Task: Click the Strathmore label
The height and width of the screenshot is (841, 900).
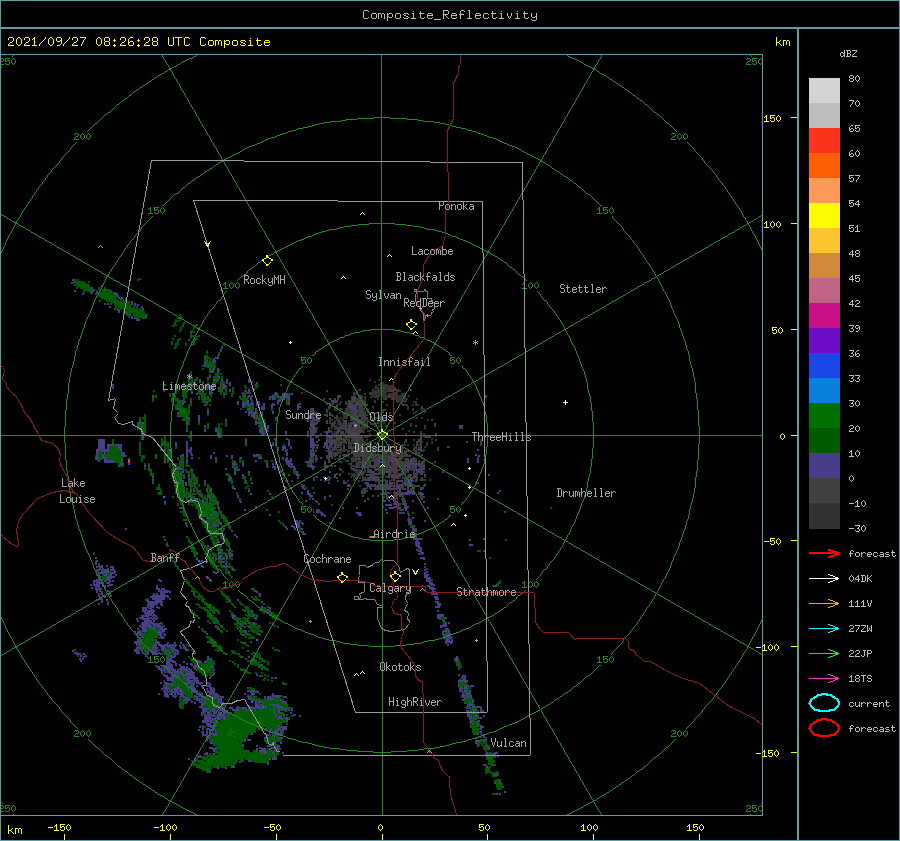Action: (486, 592)
